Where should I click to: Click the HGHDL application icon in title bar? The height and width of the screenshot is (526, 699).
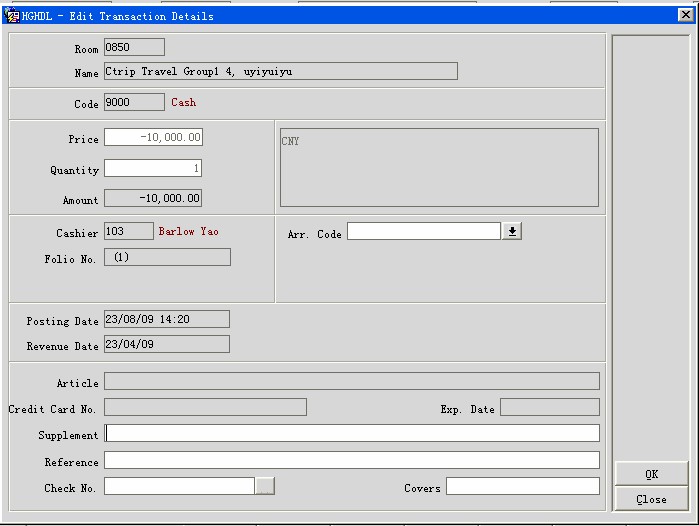(11, 16)
